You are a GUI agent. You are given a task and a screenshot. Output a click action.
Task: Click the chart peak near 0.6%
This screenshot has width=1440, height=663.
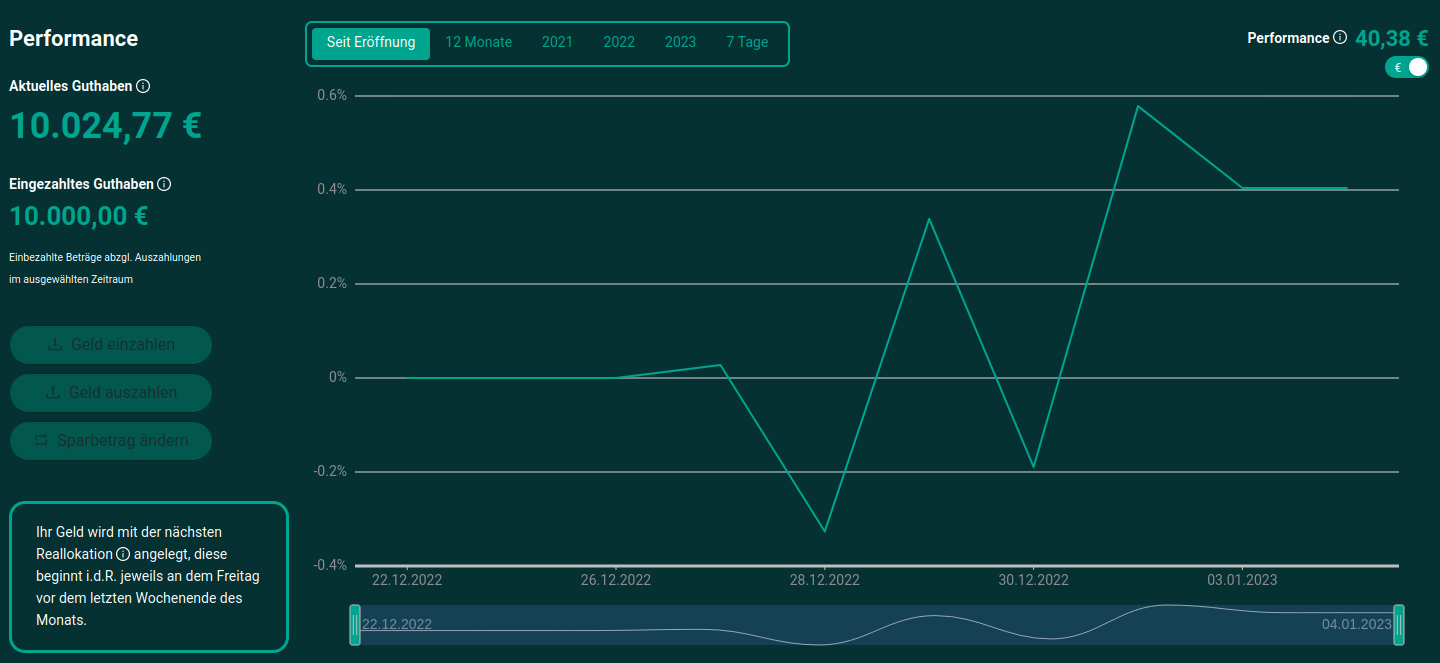(x=1137, y=106)
